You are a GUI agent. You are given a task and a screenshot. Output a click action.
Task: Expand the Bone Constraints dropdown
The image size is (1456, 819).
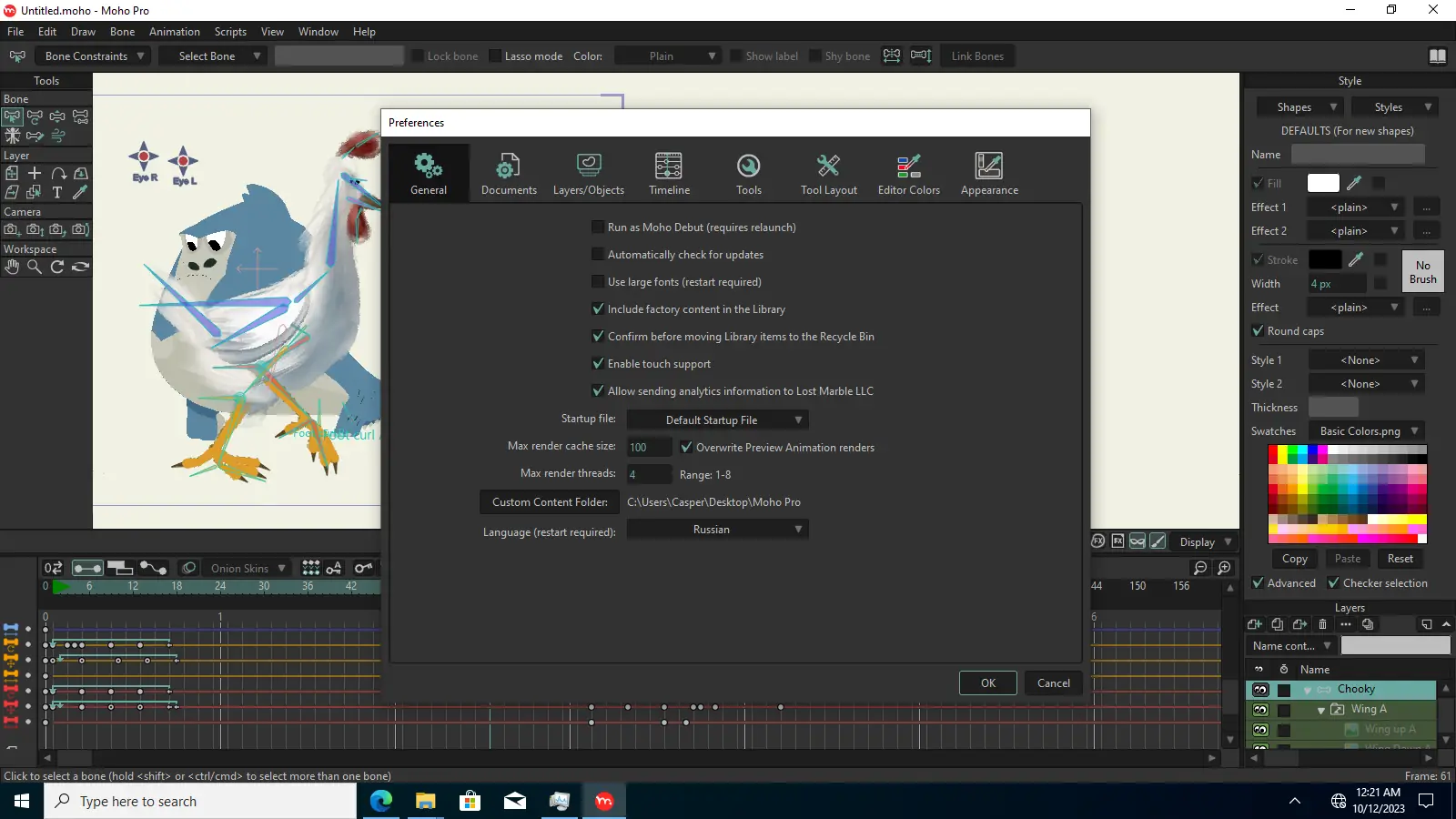point(93,56)
